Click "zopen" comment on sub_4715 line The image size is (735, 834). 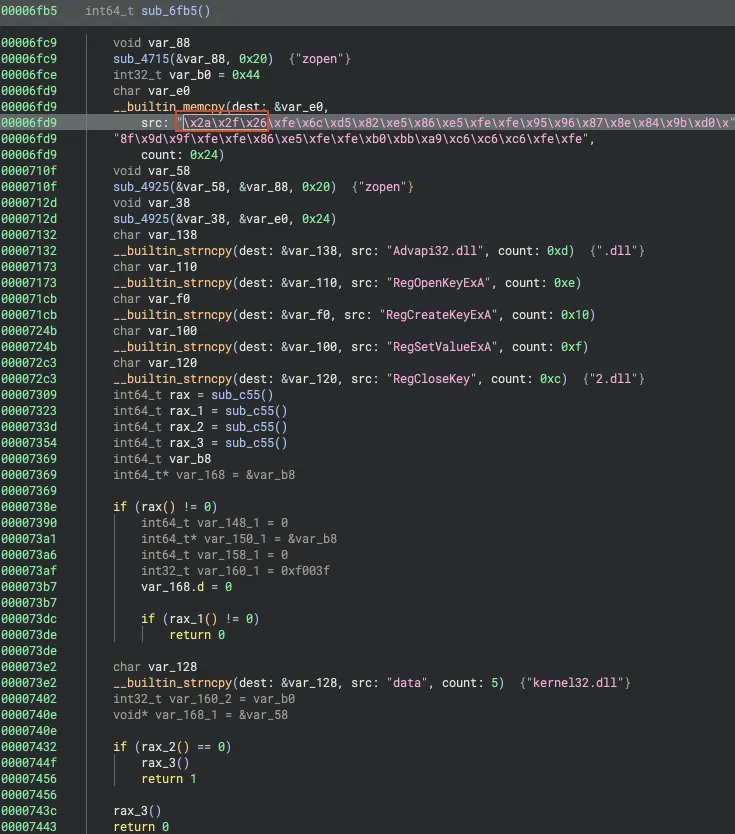tap(319, 59)
